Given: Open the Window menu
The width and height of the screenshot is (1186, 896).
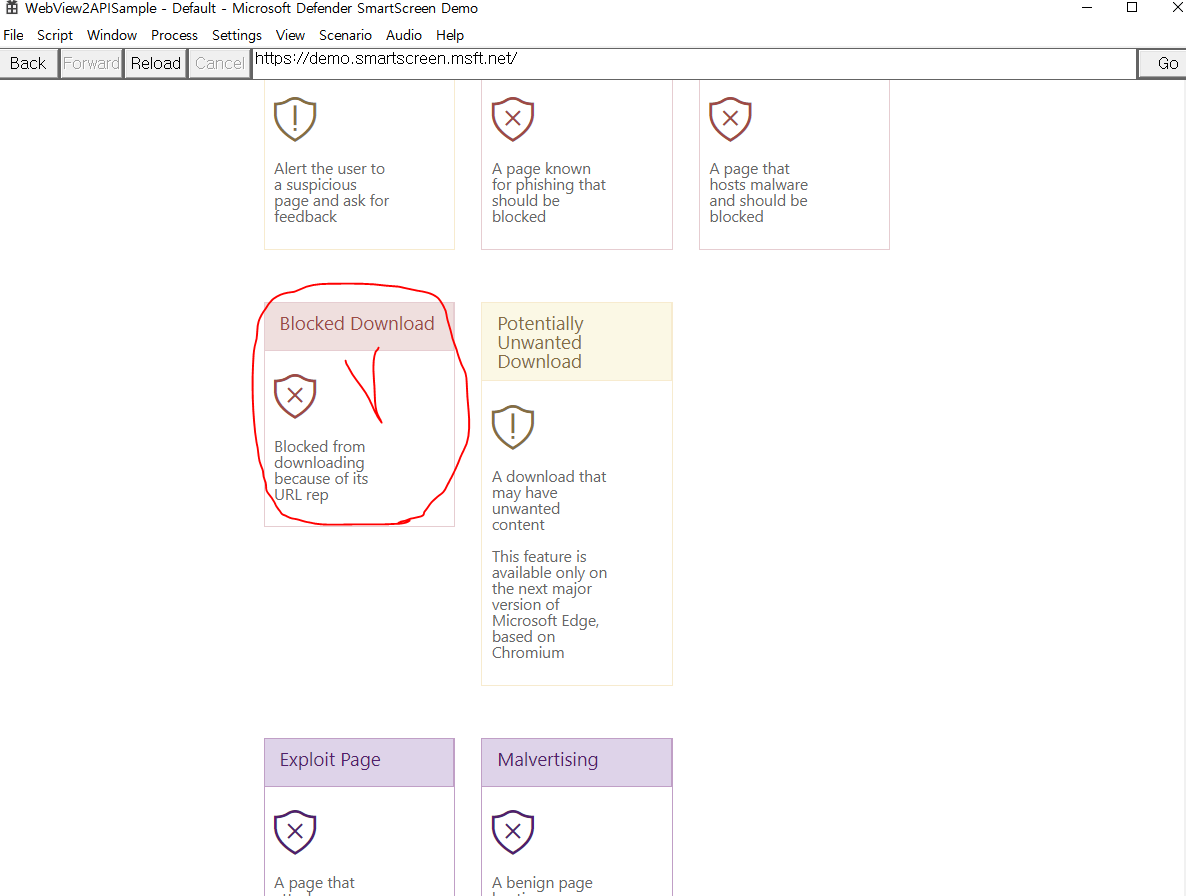Looking at the screenshot, I should (111, 35).
